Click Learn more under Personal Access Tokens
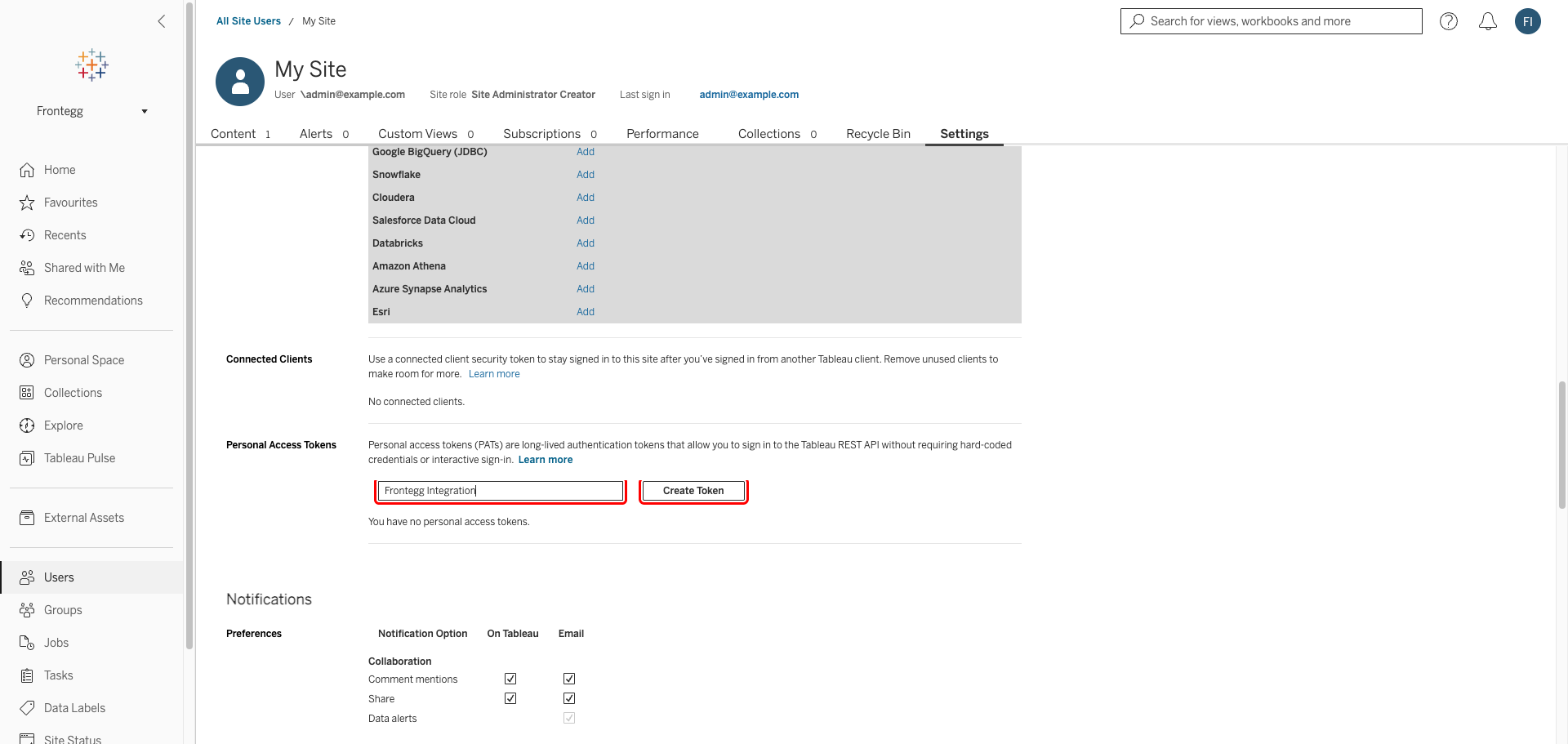 546,460
